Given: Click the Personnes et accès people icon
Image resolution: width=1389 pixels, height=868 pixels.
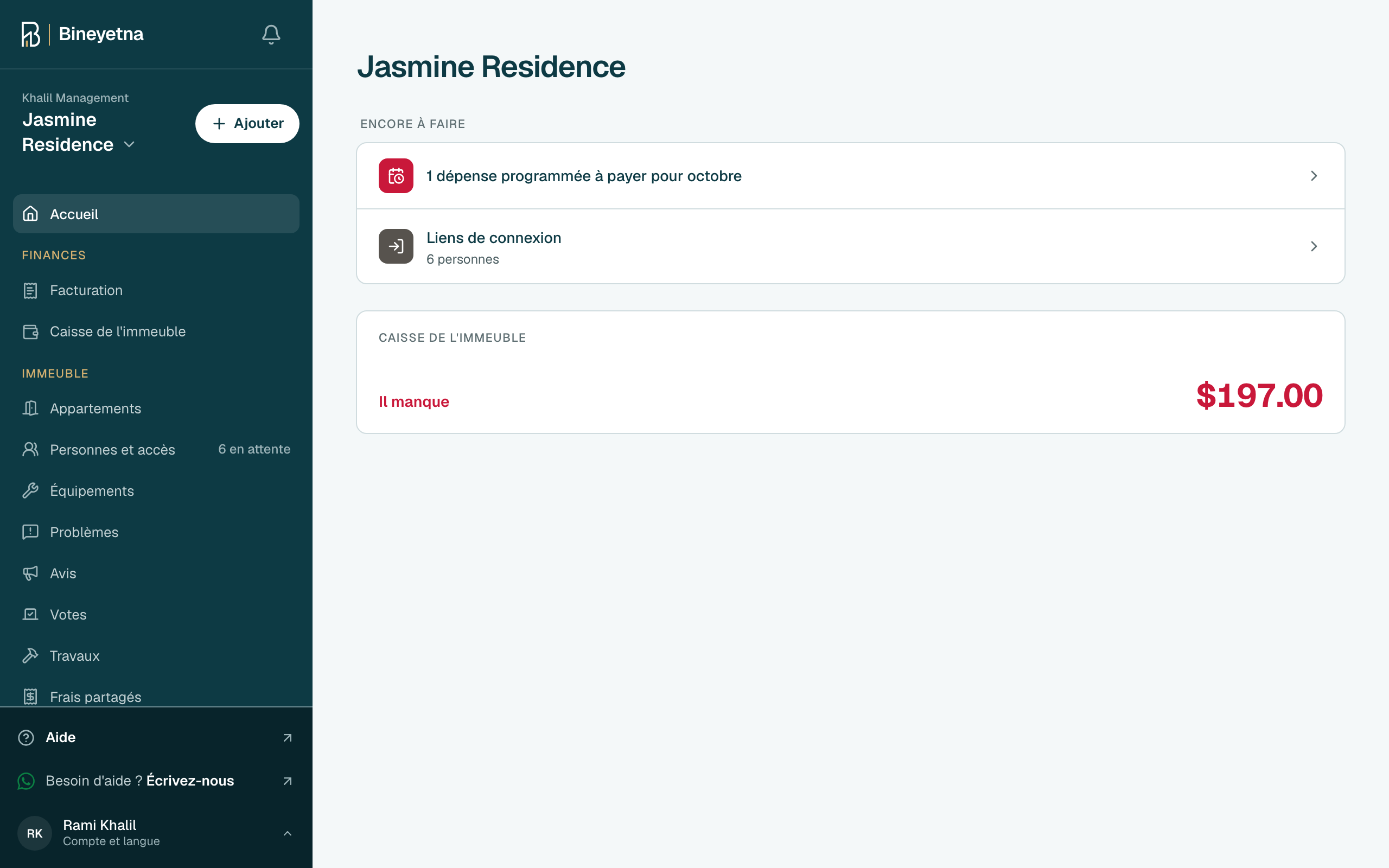Looking at the screenshot, I should coord(30,450).
